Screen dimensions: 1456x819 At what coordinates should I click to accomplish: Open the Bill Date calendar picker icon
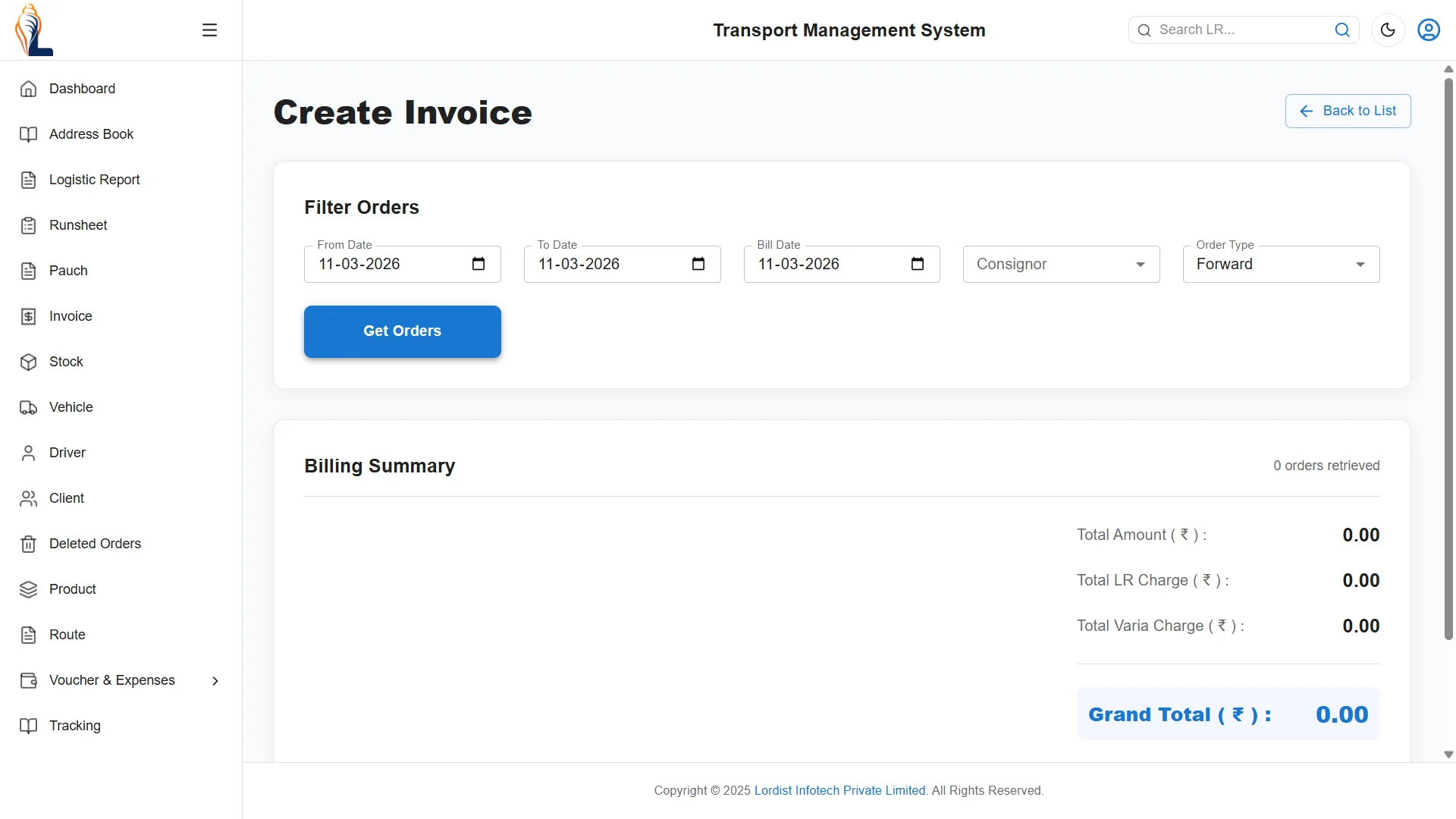click(918, 264)
